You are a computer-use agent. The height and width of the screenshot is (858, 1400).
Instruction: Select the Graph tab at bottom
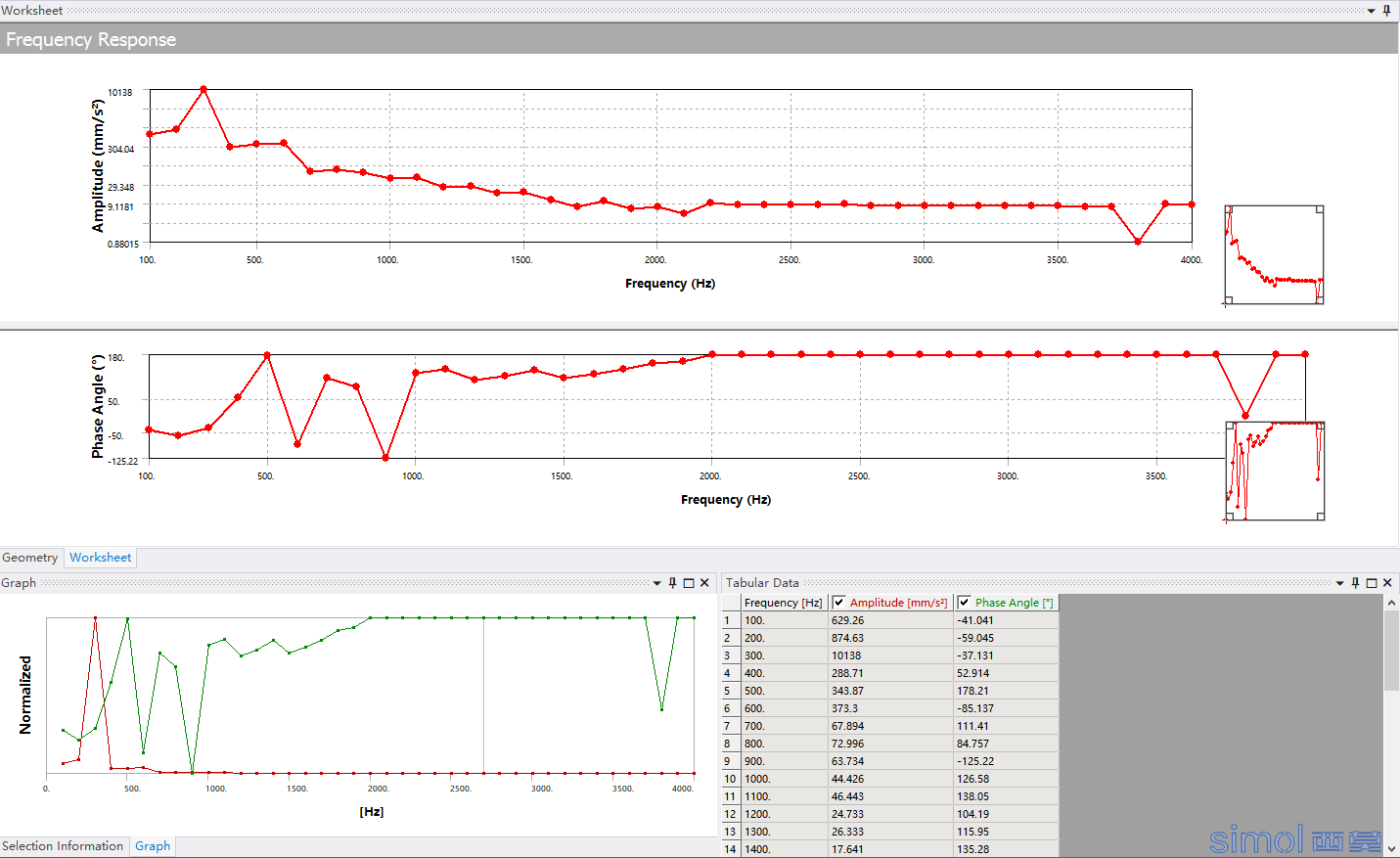(153, 846)
